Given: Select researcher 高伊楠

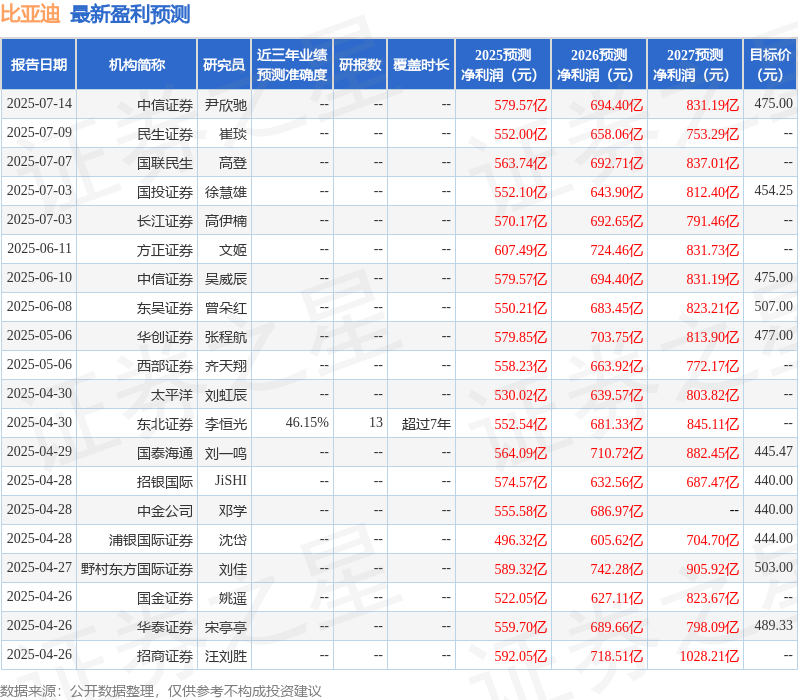Looking at the screenshot, I should point(226,221).
